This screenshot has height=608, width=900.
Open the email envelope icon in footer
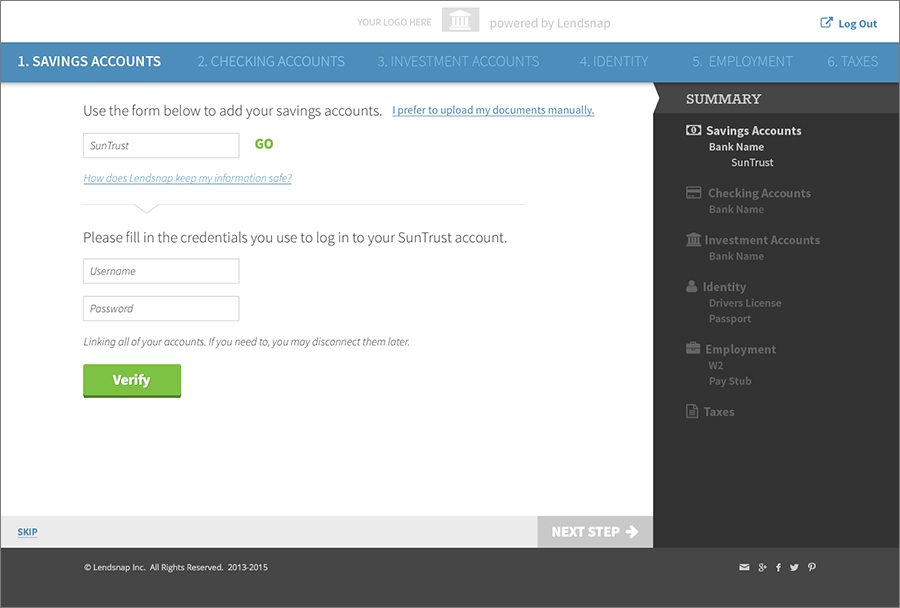[744, 567]
